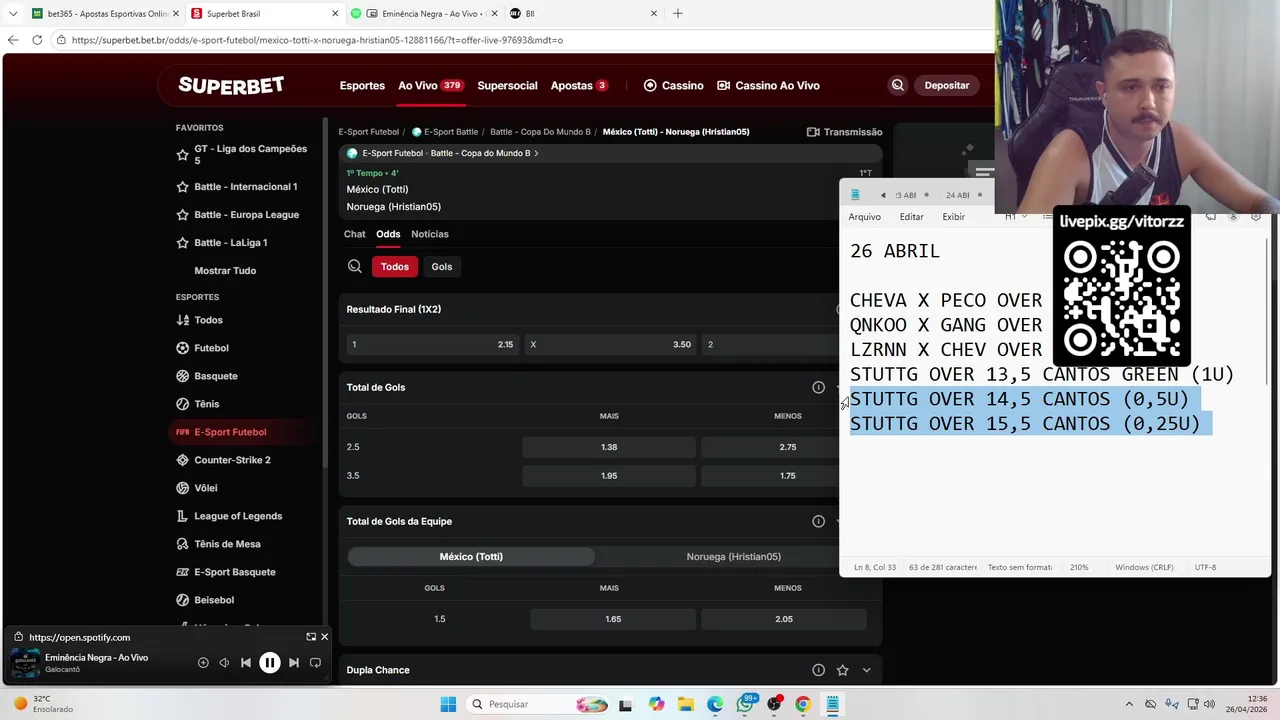Open the Superbet search icon in header
Viewport: 1280px width, 720px height.
click(898, 85)
